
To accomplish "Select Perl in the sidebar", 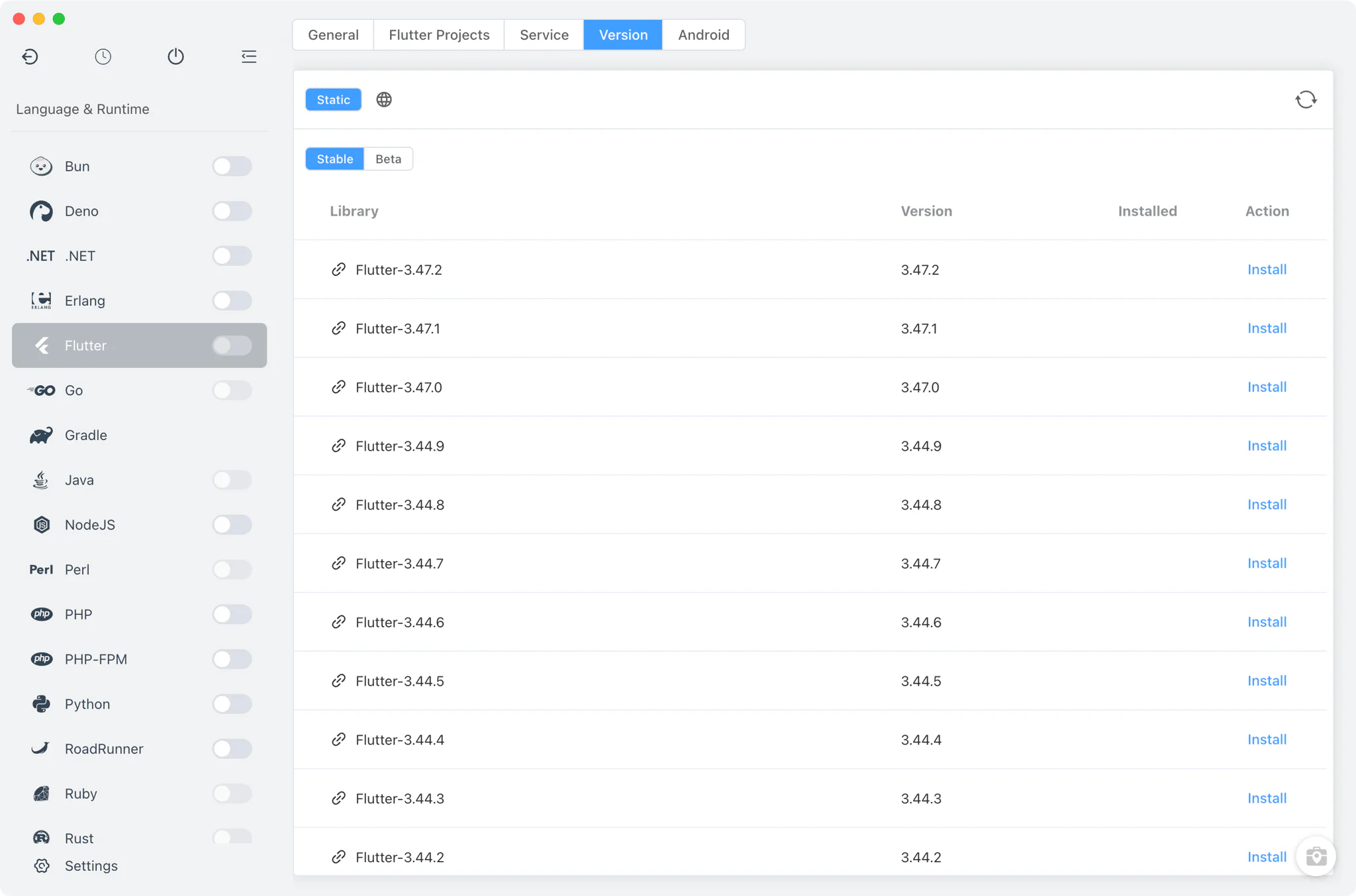I will pos(139,569).
